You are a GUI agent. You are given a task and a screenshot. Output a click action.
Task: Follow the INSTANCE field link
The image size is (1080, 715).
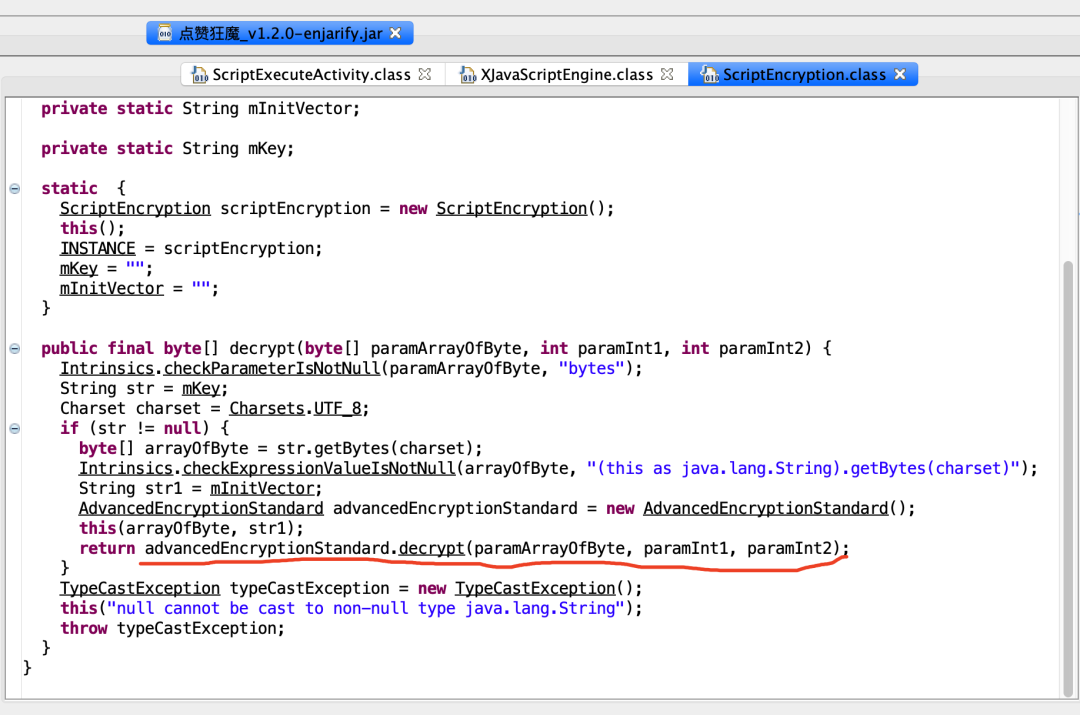pos(98,248)
